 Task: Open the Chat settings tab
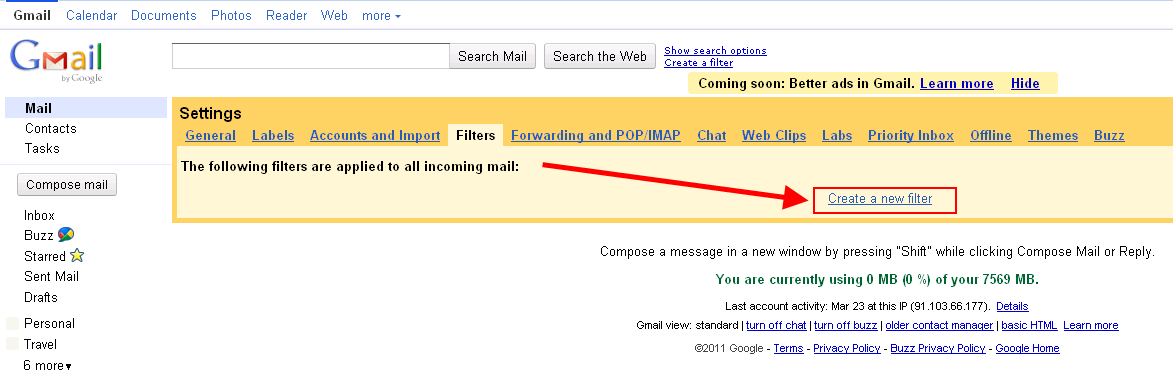pyautogui.click(x=711, y=135)
